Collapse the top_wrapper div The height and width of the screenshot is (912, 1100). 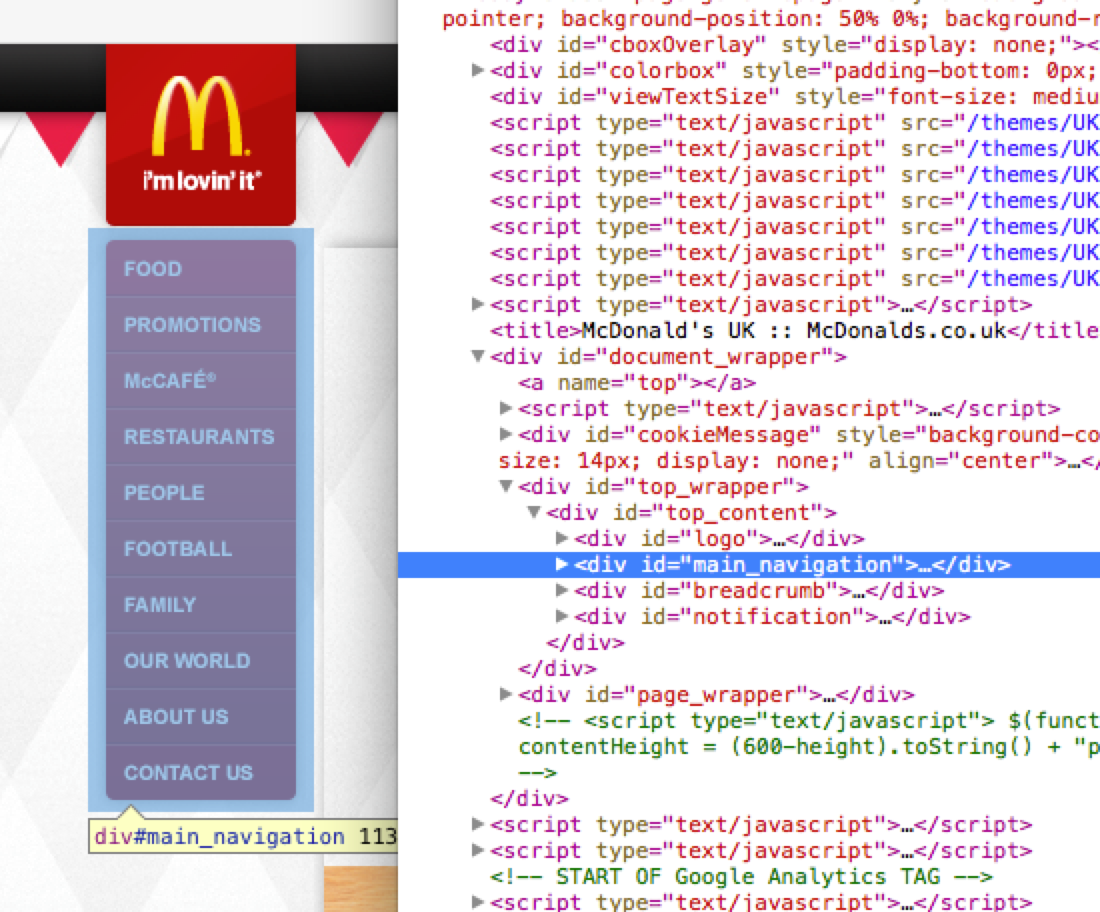506,486
